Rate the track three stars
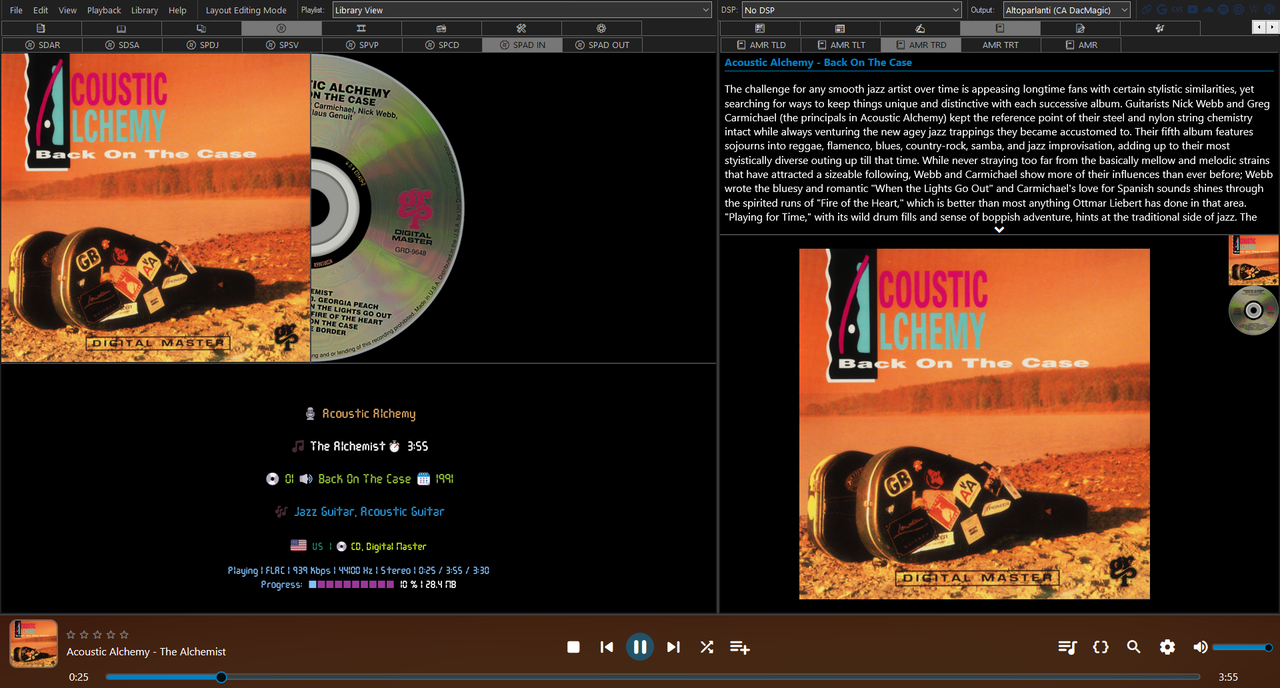1280x688 pixels. click(98, 634)
